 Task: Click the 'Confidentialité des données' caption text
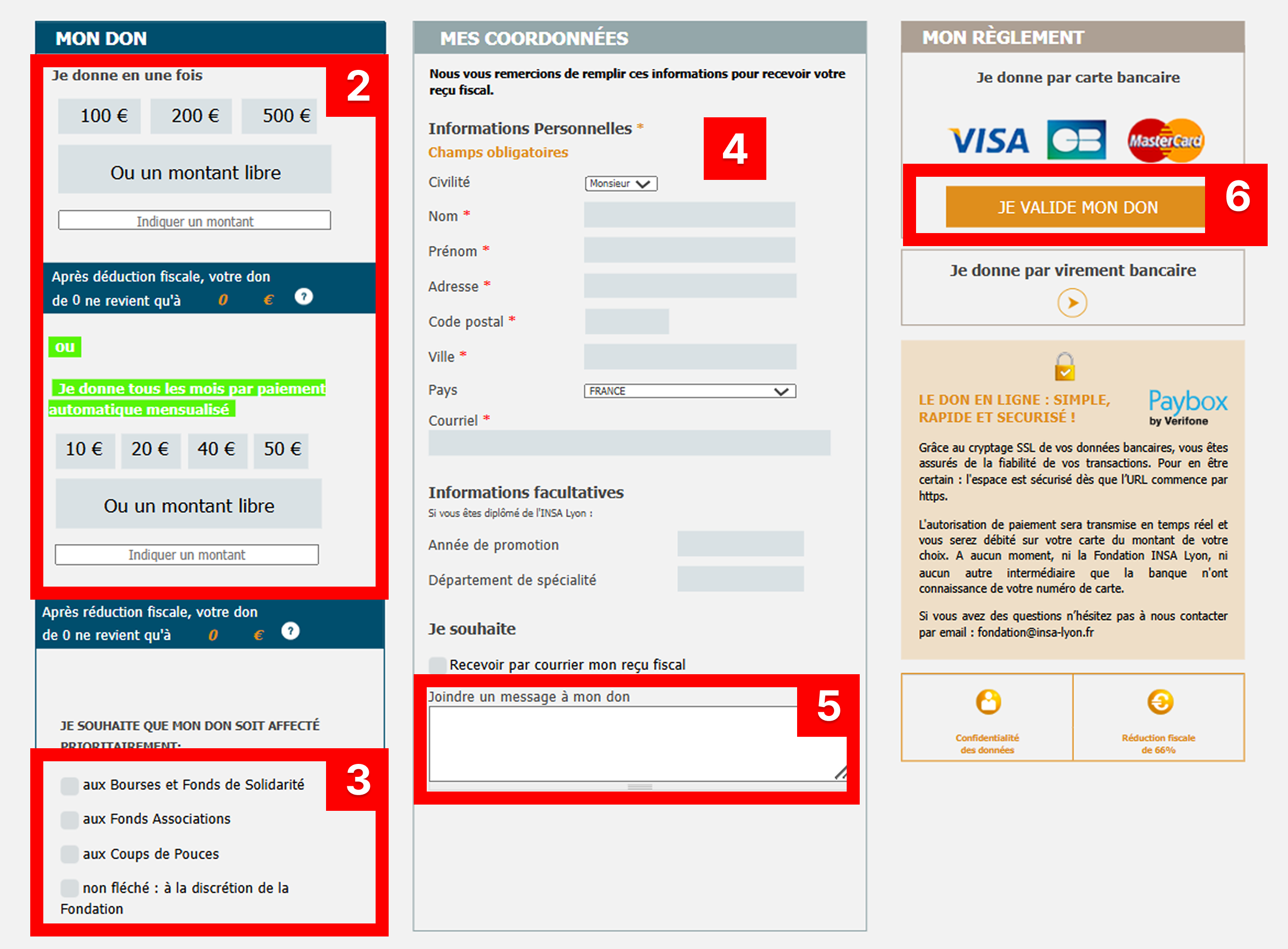(987, 744)
